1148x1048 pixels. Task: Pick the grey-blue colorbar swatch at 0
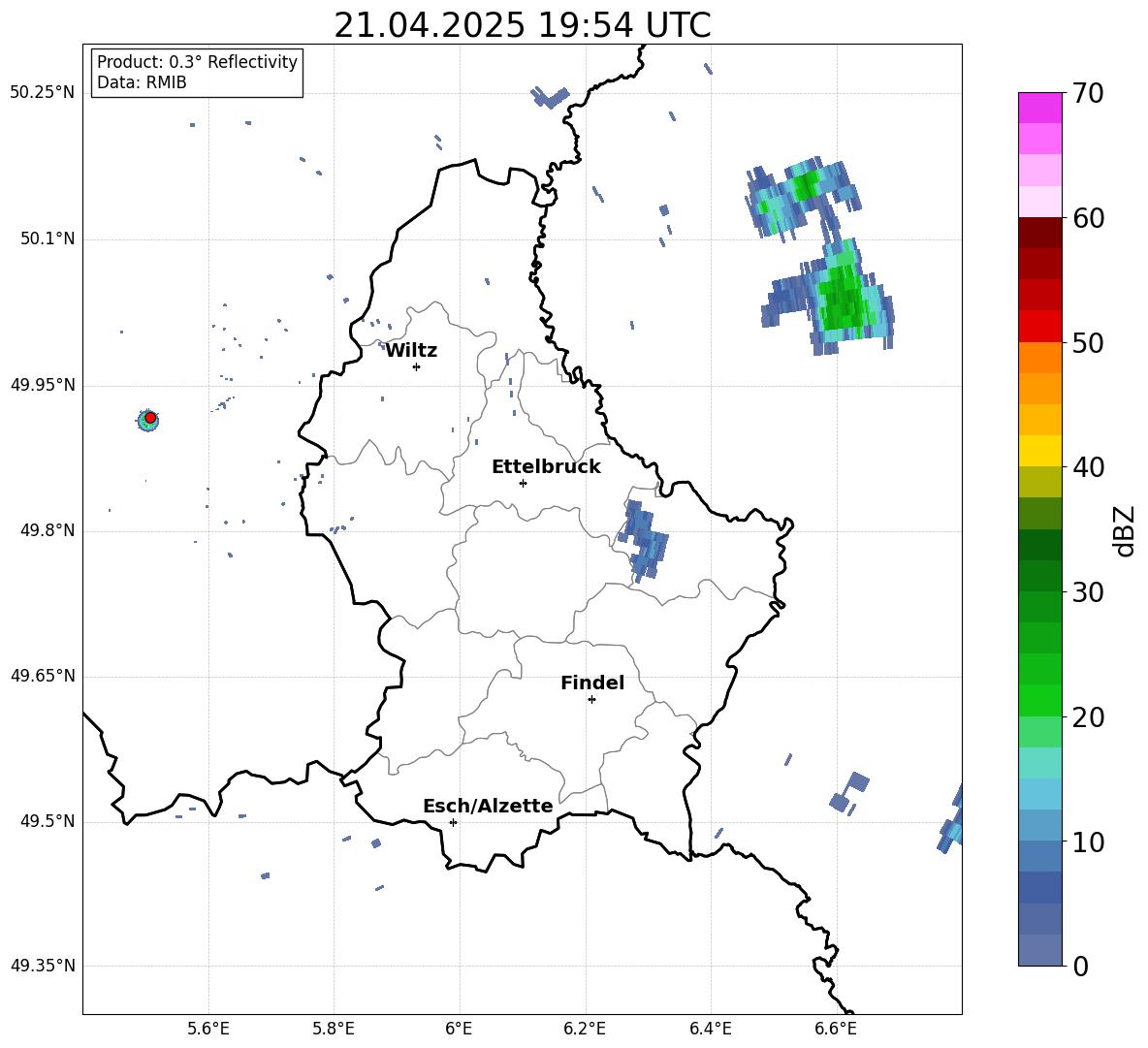pos(1039,950)
